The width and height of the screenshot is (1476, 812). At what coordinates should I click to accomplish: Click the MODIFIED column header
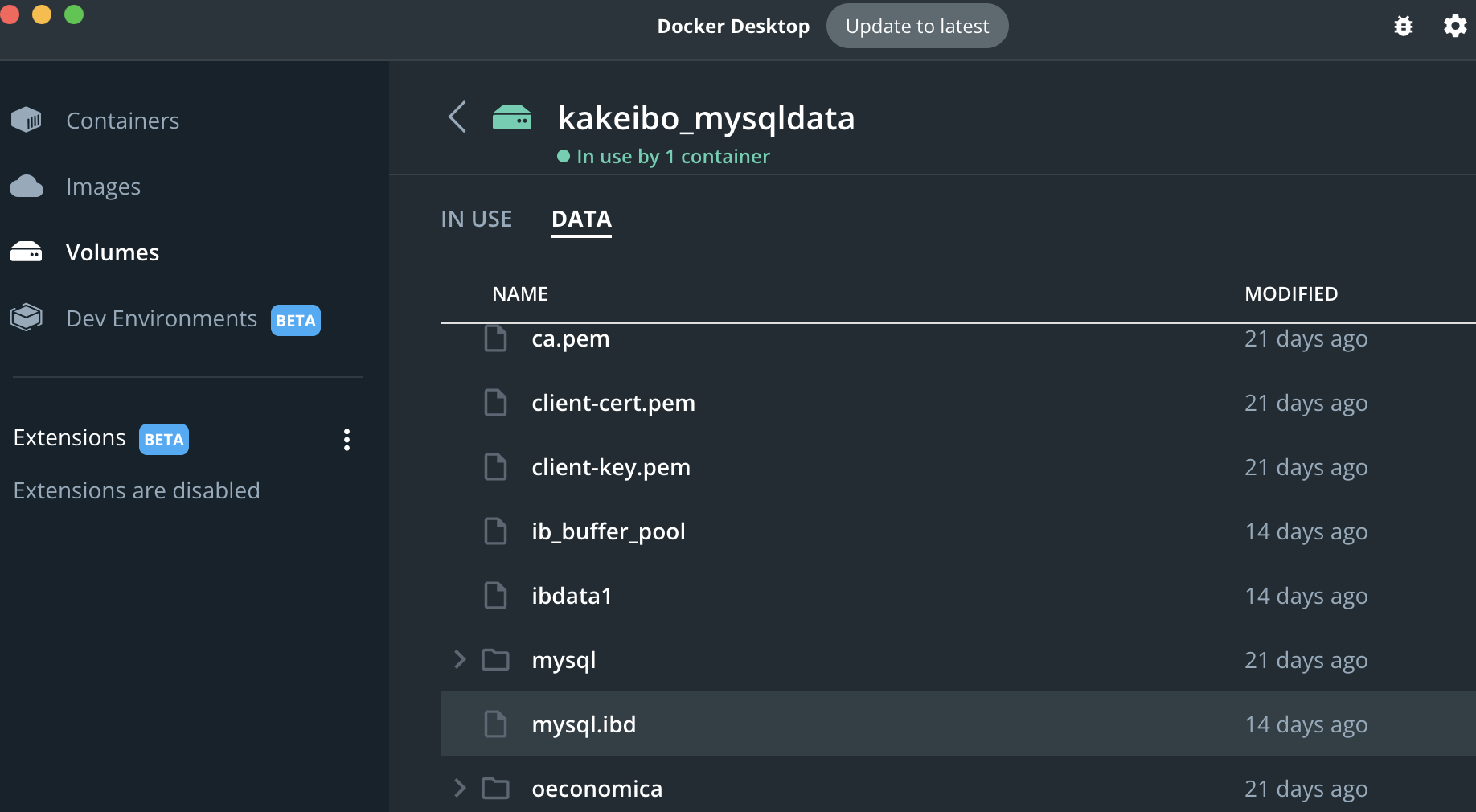(x=1290, y=293)
